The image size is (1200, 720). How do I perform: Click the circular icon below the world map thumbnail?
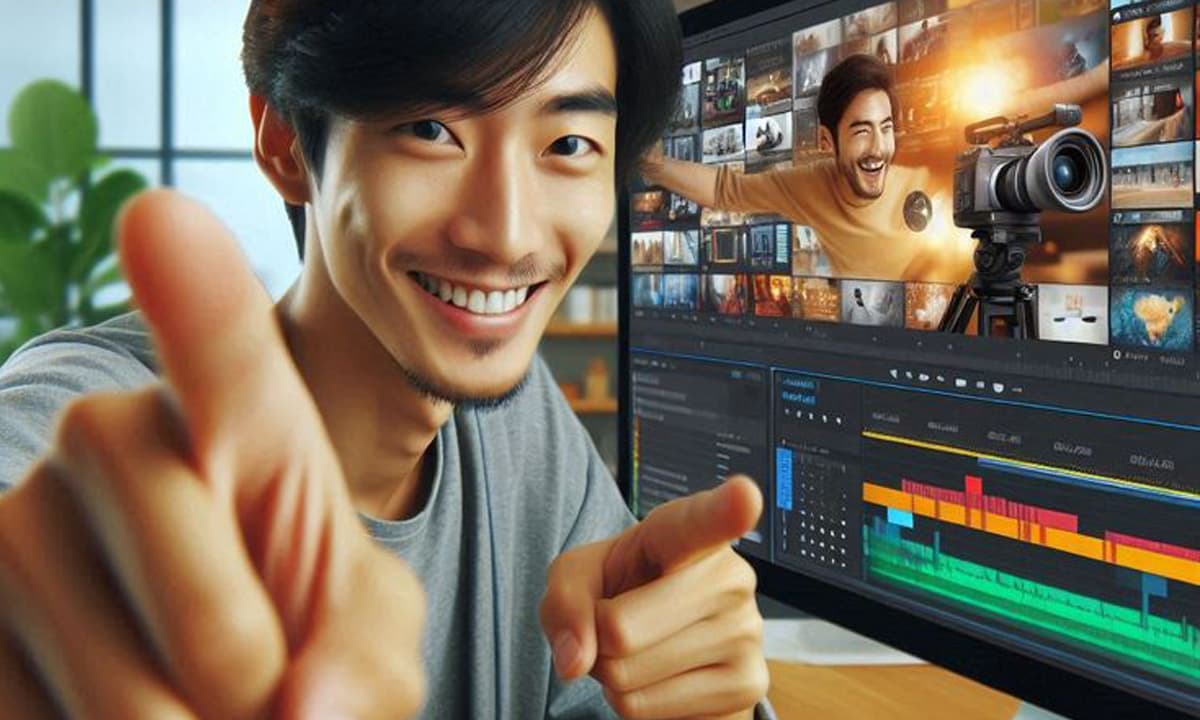(x=1117, y=353)
